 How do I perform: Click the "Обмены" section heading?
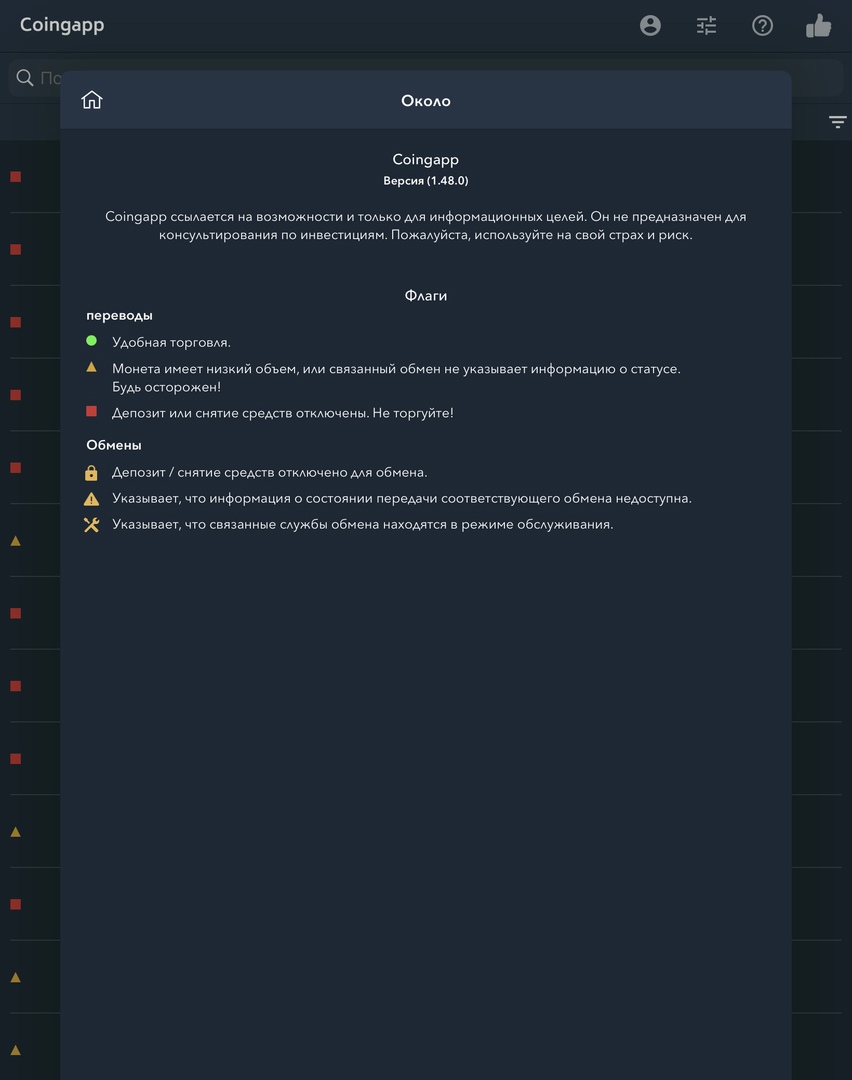[114, 445]
